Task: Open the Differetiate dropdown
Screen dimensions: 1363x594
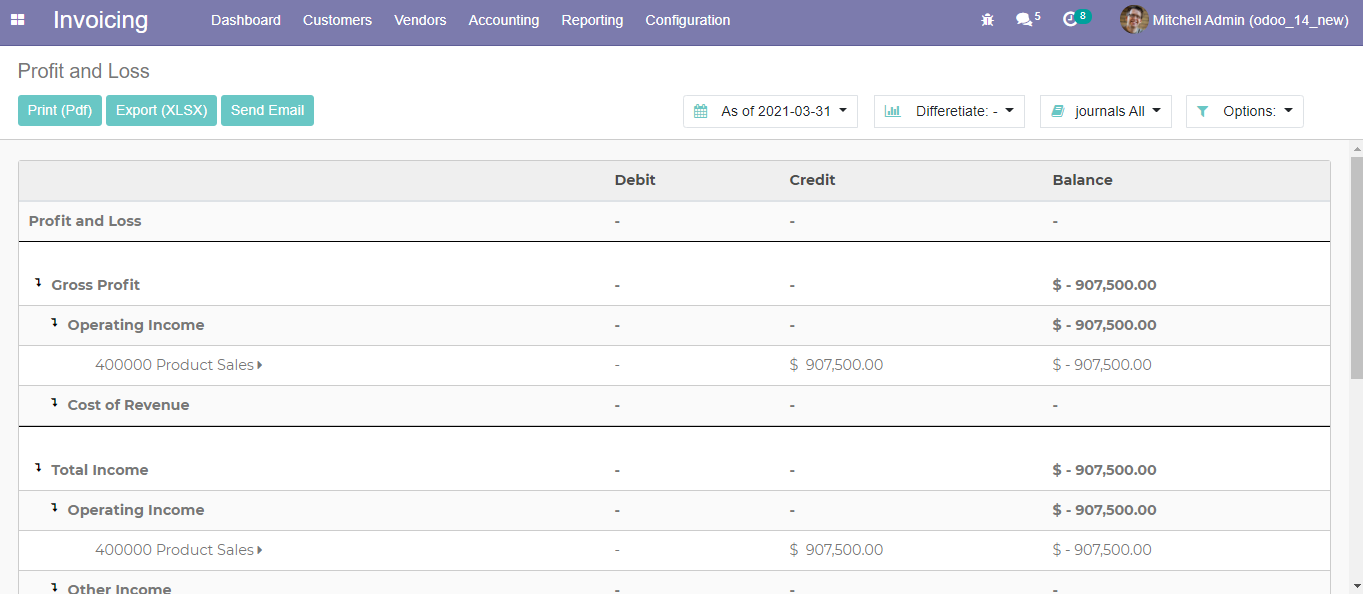Action: point(948,111)
